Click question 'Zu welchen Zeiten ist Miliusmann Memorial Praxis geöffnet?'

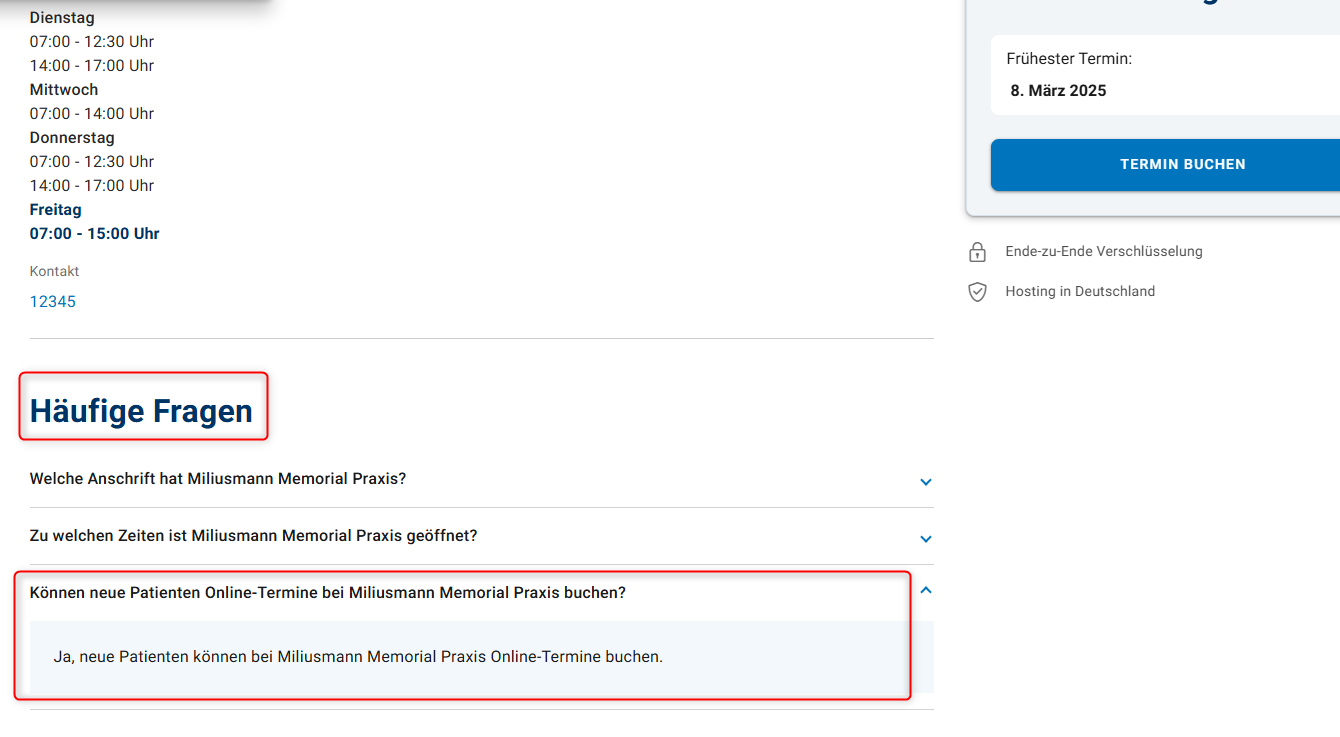click(254, 536)
